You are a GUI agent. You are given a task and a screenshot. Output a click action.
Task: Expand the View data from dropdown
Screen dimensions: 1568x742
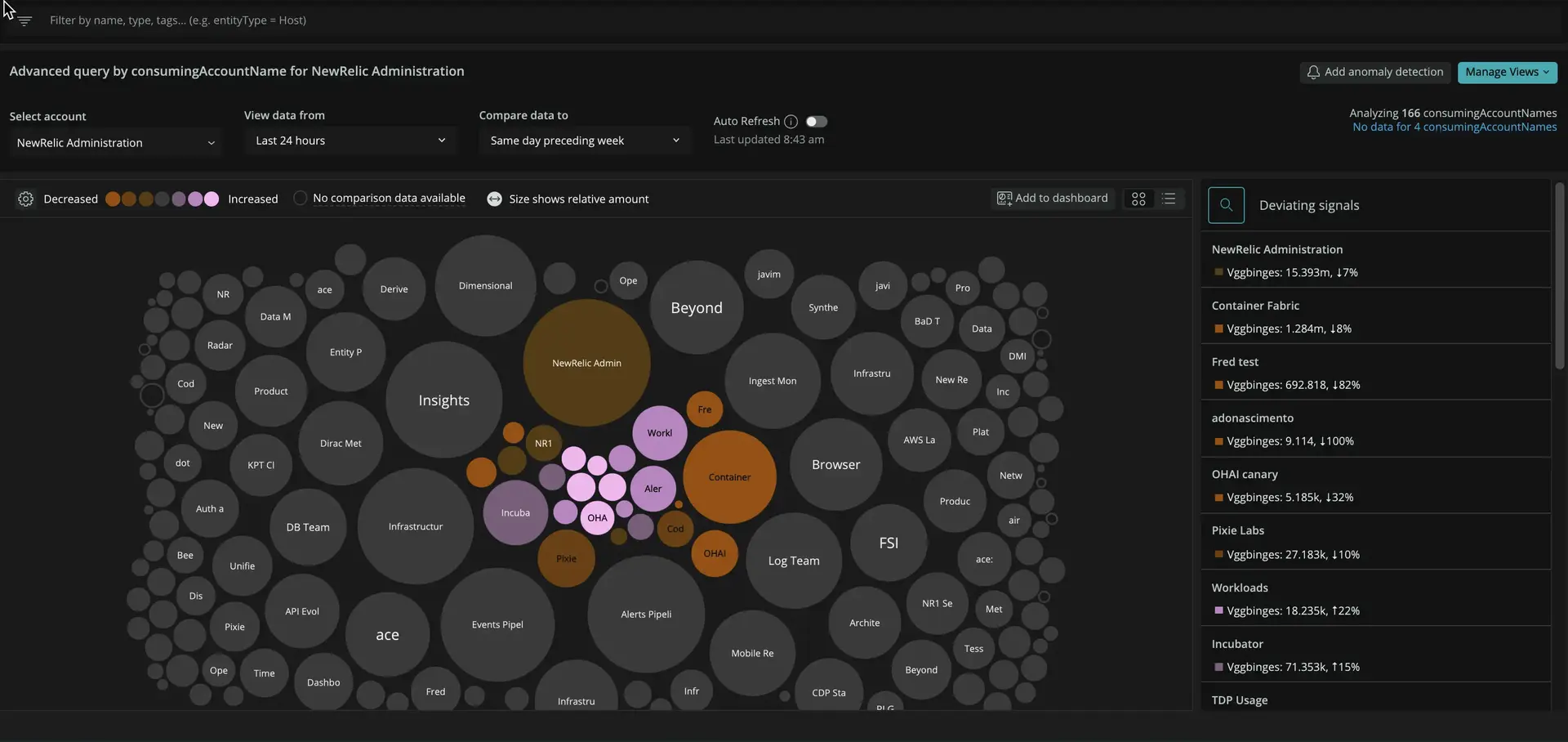click(x=350, y=141)
